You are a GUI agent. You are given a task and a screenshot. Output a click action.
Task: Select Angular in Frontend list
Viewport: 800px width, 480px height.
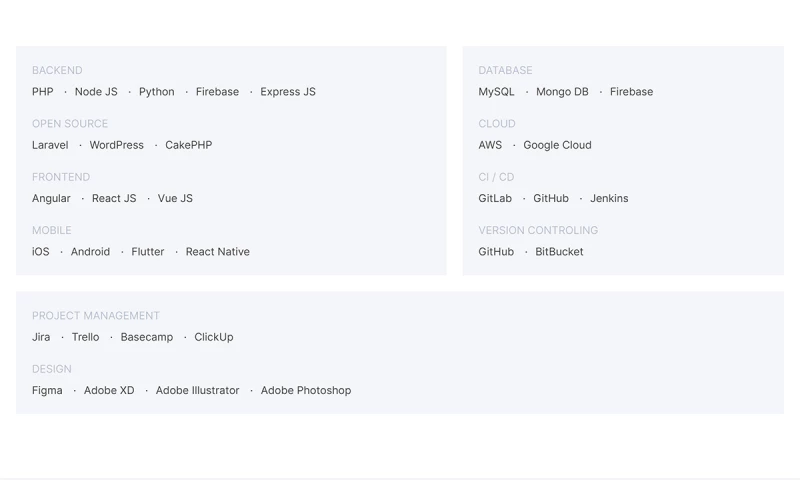click(51, 198)
